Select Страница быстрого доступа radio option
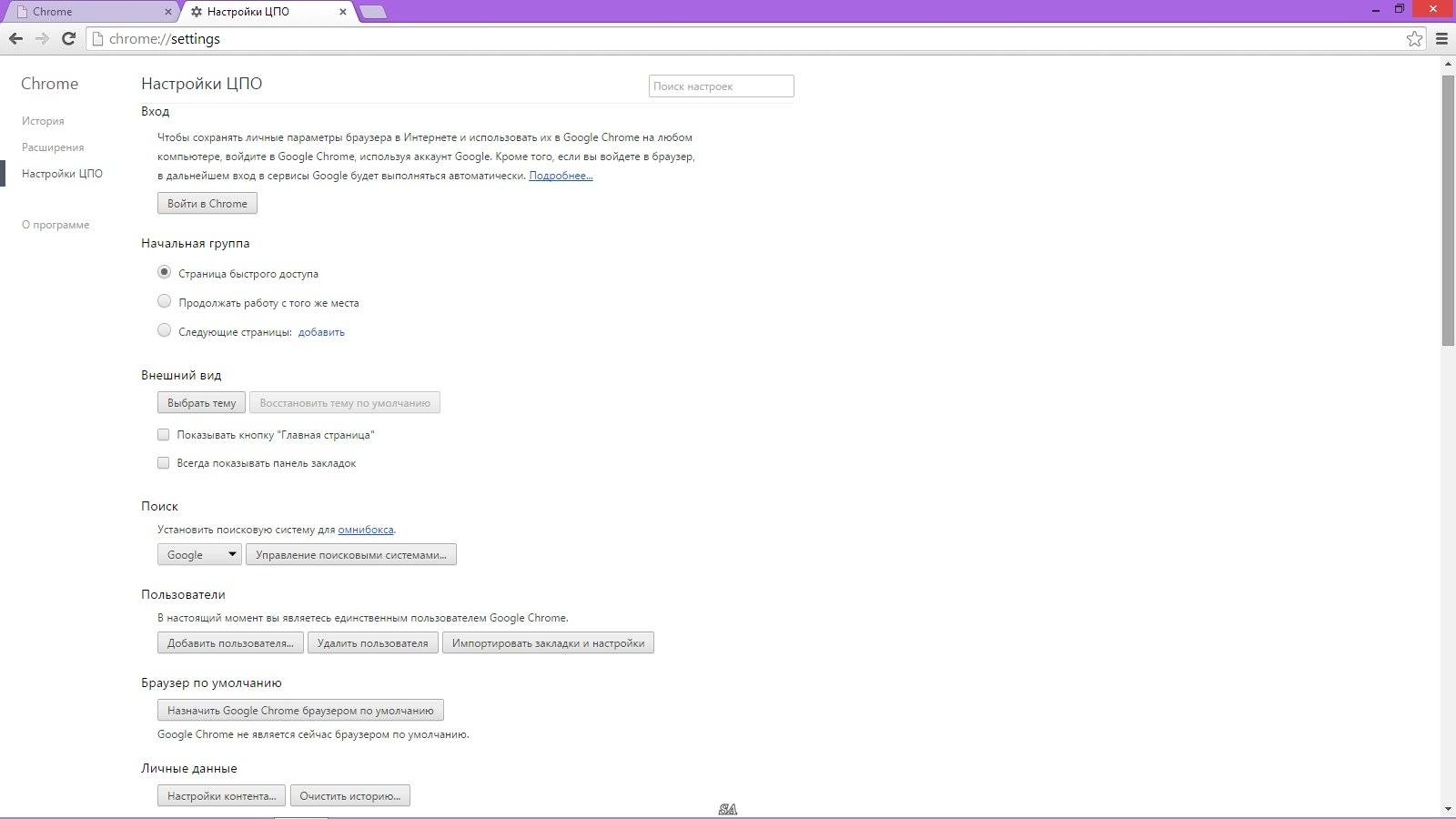1456x819 pixels. (x=164, y=272)
